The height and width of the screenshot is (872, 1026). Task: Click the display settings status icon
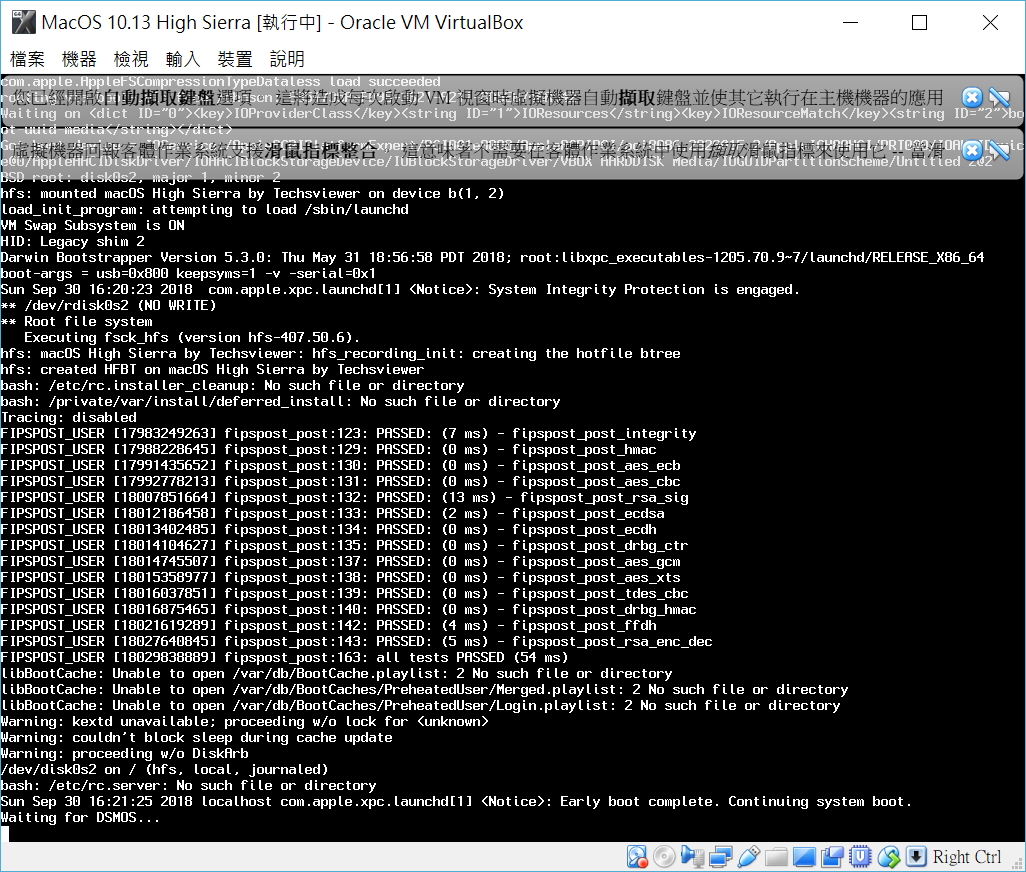pos(804,856)
